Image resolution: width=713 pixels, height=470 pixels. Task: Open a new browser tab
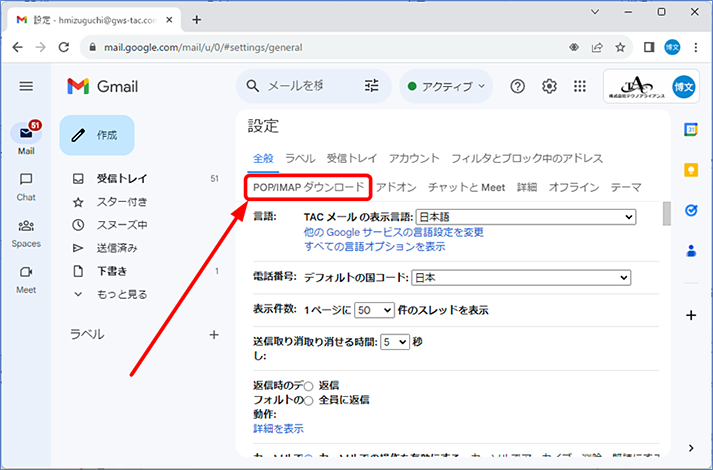196,20
